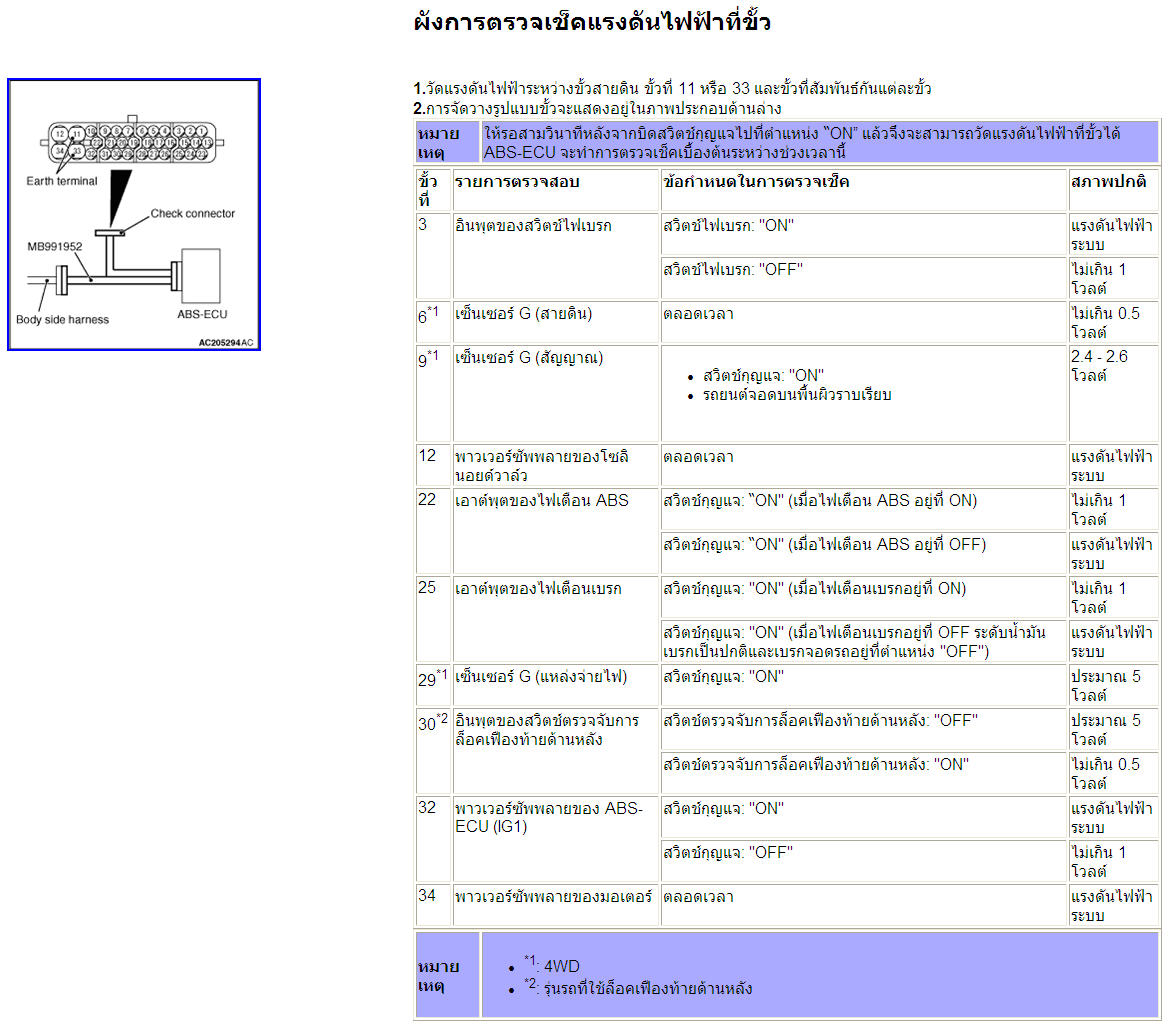This screenshot has height=1027, width=1173.
Task: Click เซ็นเซอร์ G (สายดิน) cell
Action: click(x=556, y=322)
